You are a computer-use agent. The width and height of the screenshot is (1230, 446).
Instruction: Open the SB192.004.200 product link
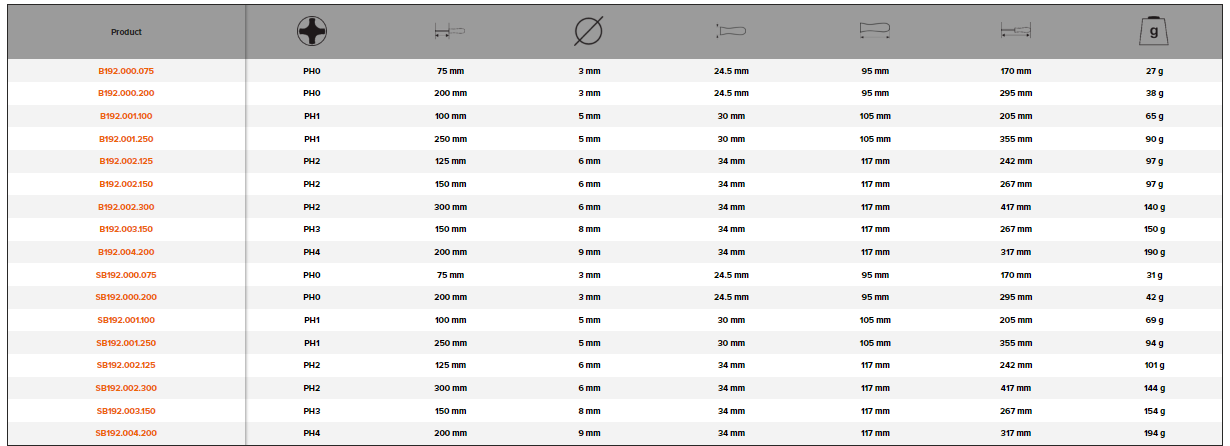pos(126,433)
